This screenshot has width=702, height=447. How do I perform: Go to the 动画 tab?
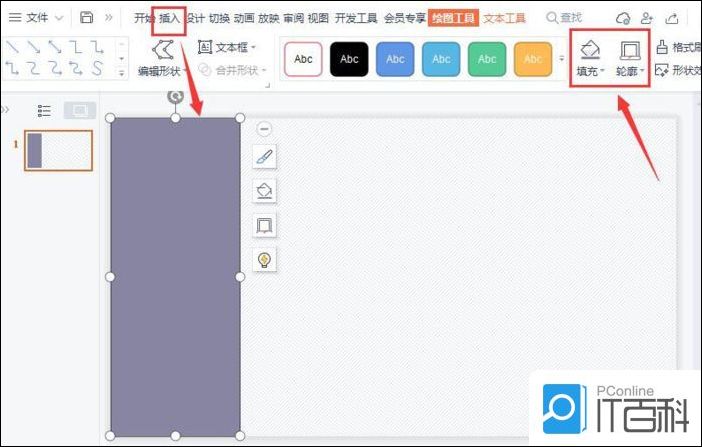pos(244,18)
